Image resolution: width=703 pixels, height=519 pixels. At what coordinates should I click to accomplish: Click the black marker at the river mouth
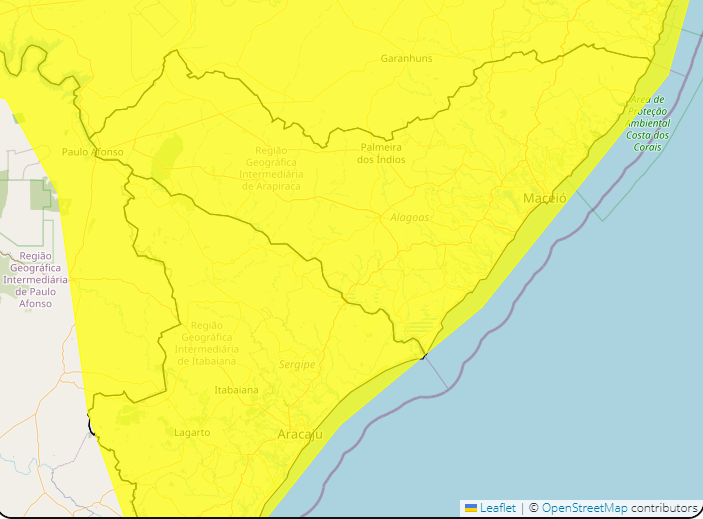pos(424,354)
